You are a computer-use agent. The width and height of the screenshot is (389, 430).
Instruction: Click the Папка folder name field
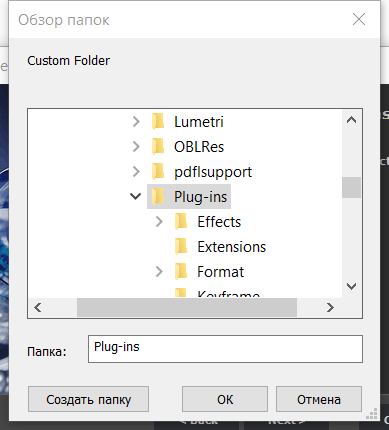click(225, 349)
